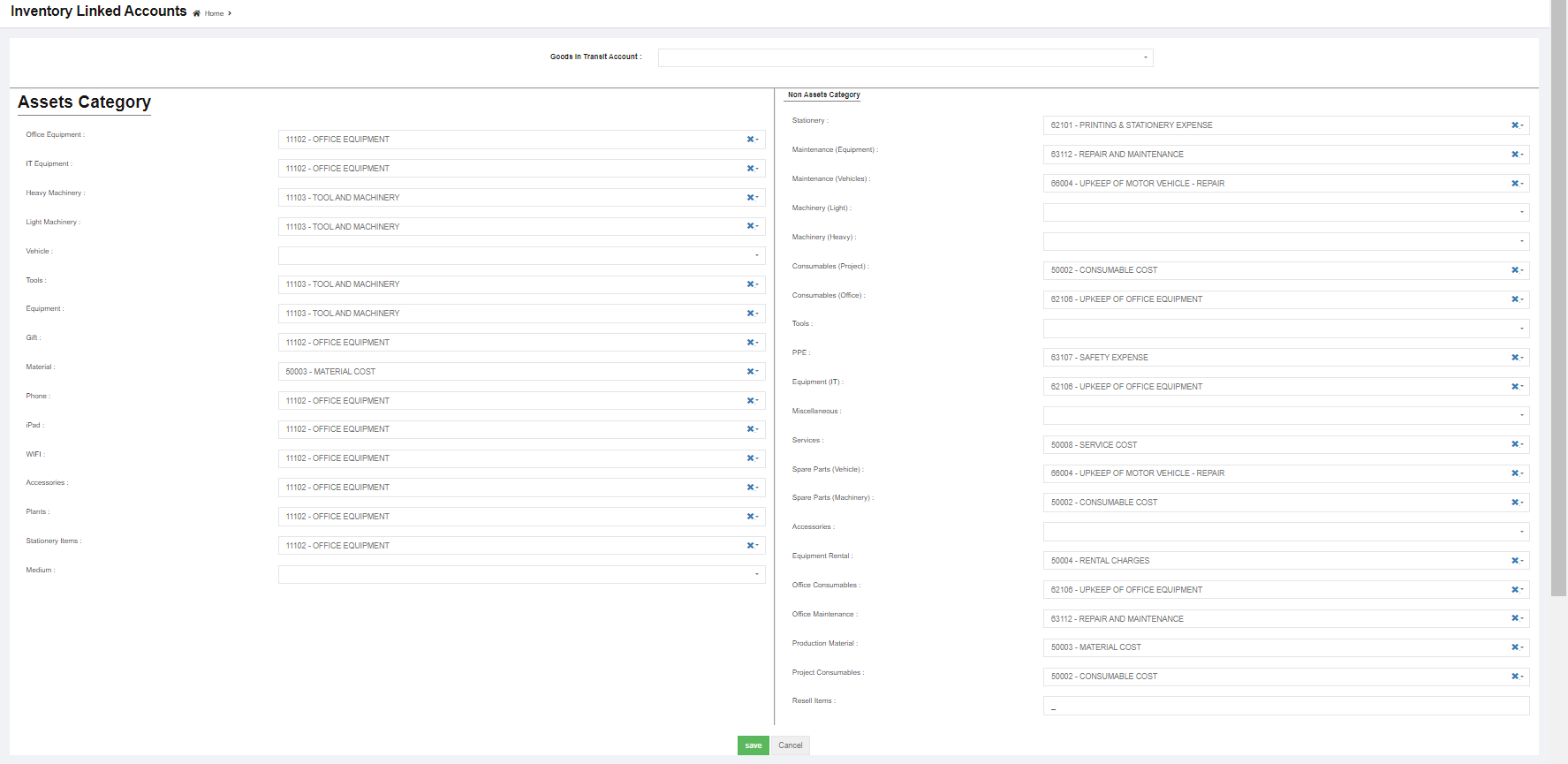The width and height of the screenshot is (1568, 764).
Task: Remove the Equipment Rental account selection
Action: (1514, 561)
